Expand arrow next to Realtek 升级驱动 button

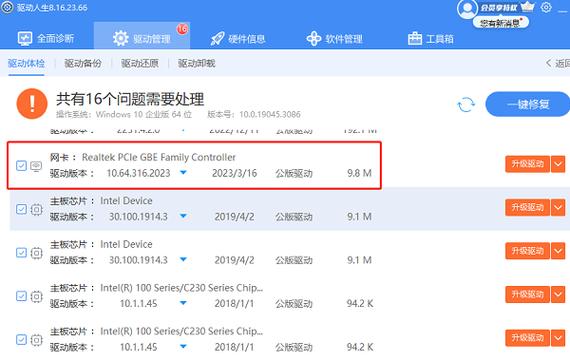[558, 164]
